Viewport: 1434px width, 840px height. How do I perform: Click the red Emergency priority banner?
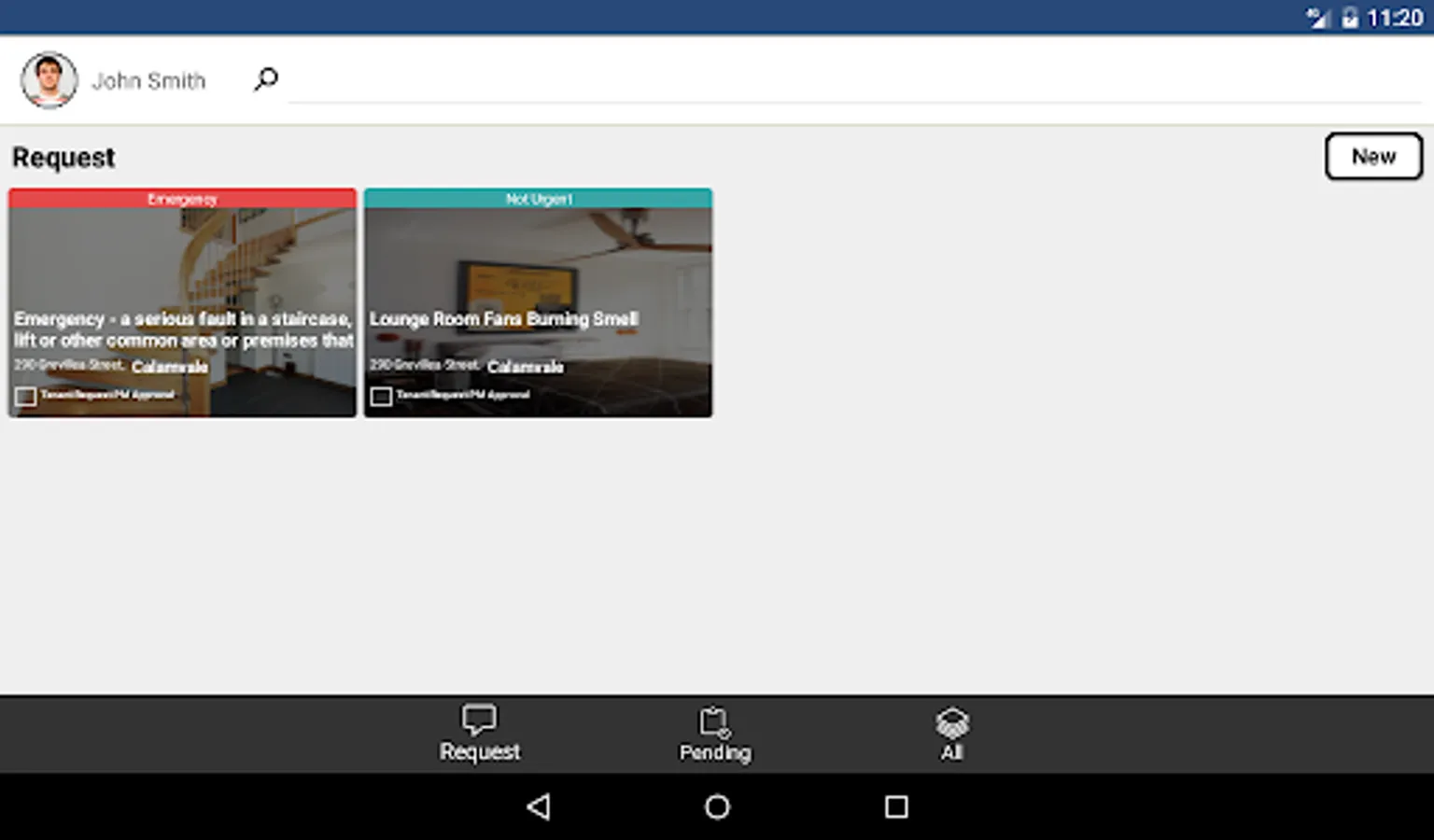coord(183,198)
